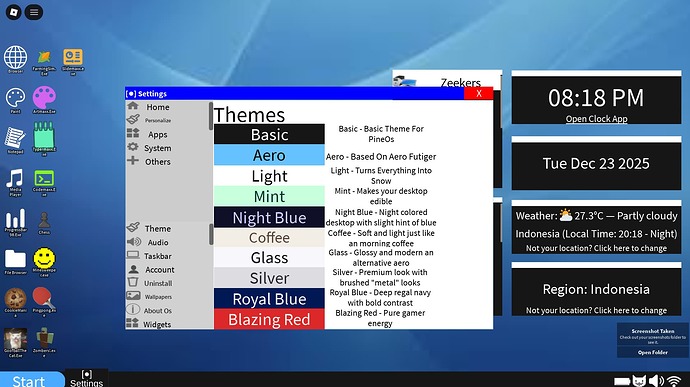
Task: Apply the Night Blue theme
Action: [269, 217]
